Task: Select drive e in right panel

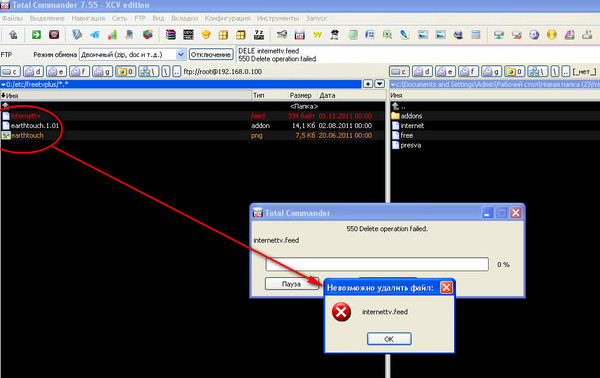Action: pos(445,72)
